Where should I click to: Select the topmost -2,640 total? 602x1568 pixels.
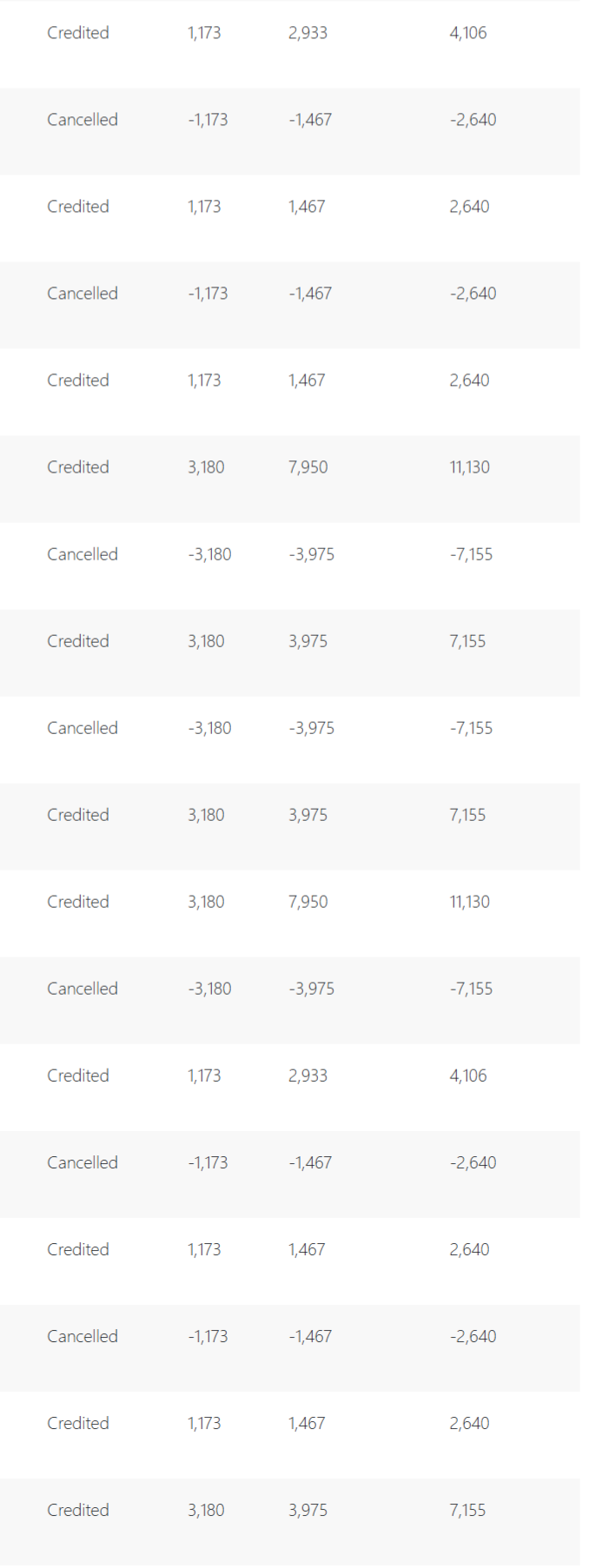tap(473, 120)
